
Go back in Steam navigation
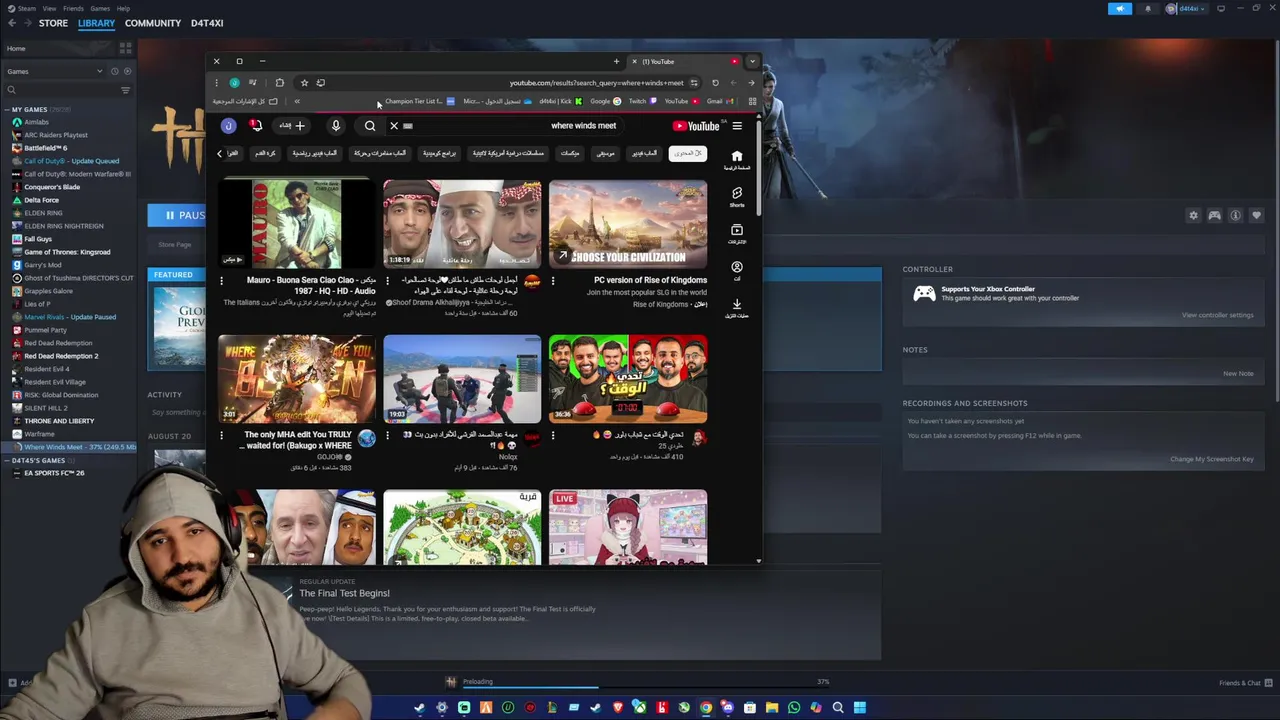[10, 23]
